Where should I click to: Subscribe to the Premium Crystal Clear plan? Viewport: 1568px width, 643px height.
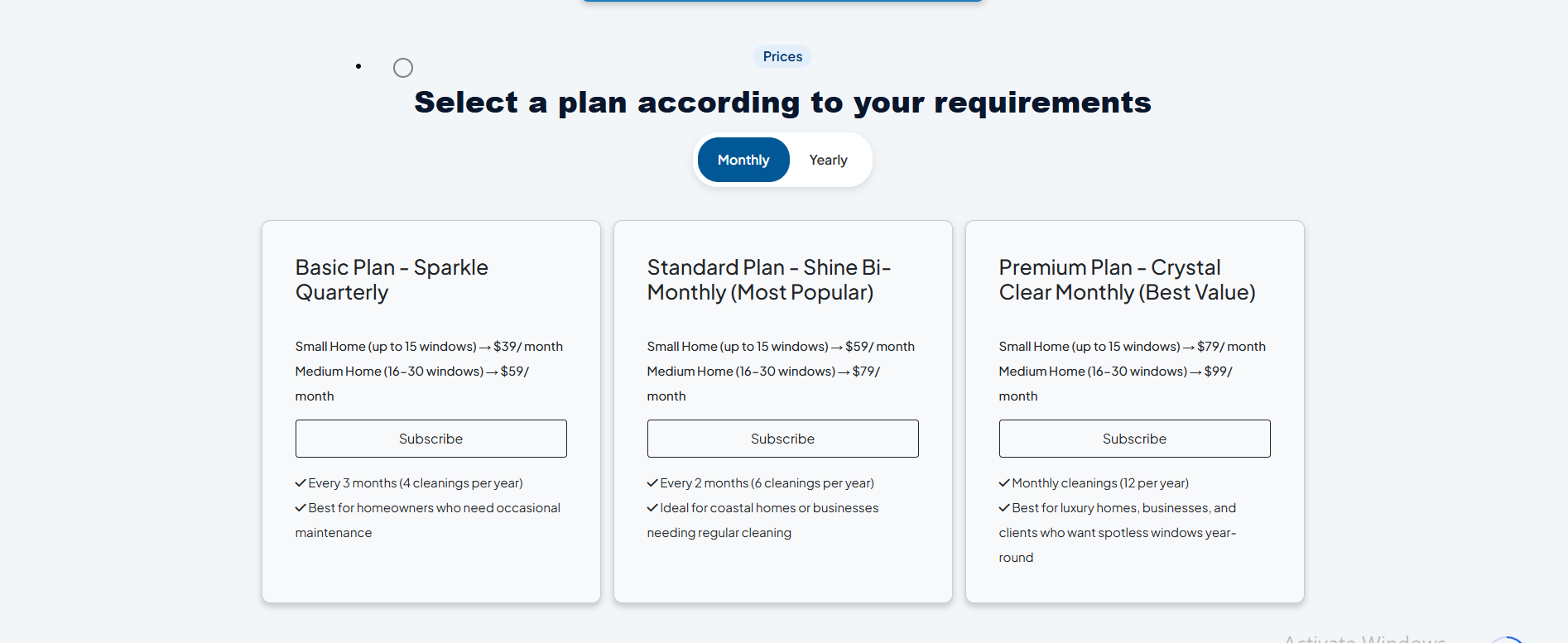pos(1134,439)
